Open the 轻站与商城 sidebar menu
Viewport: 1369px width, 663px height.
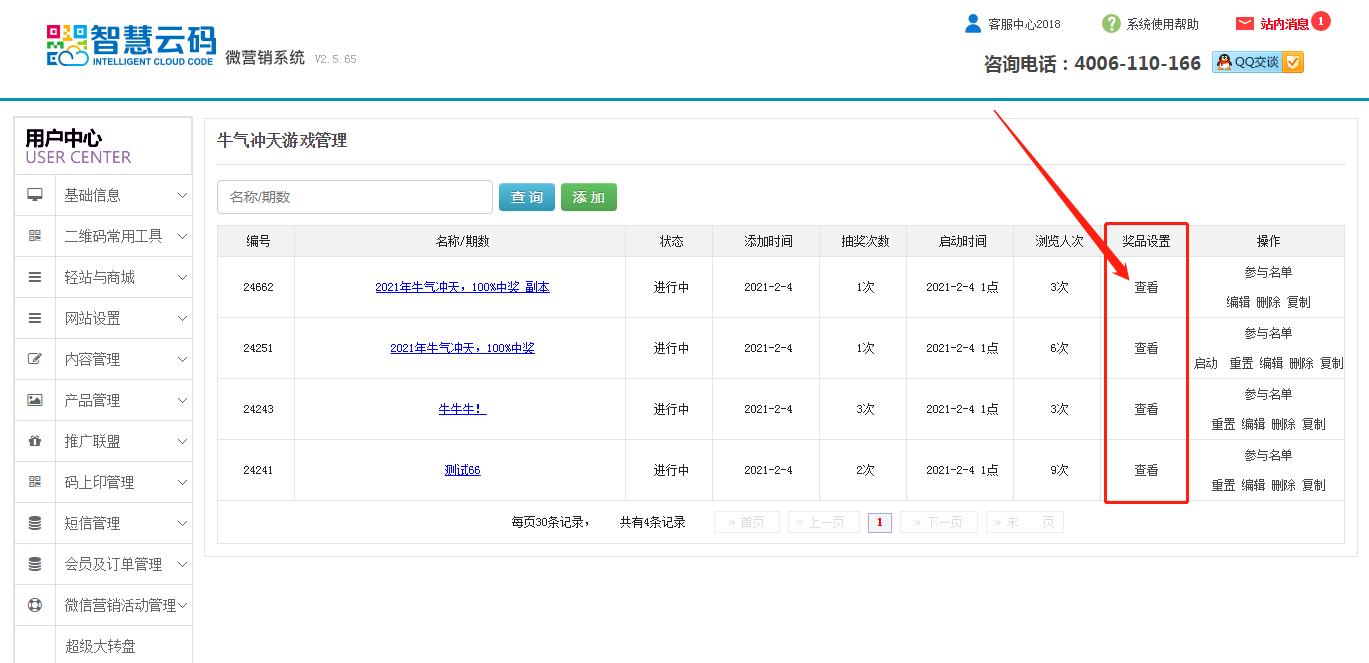(x=100, y=278)
